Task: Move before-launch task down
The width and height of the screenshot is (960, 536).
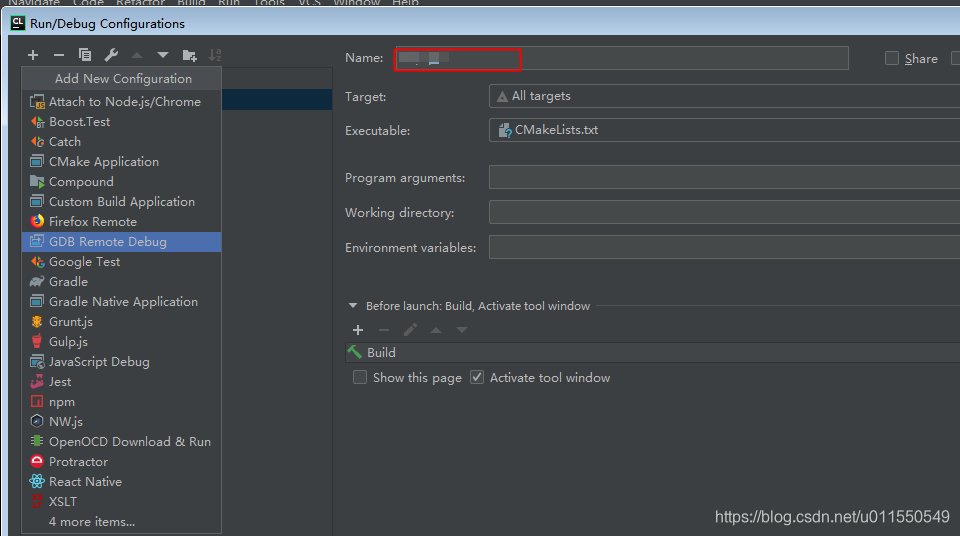Action: [x=462, y=330]
